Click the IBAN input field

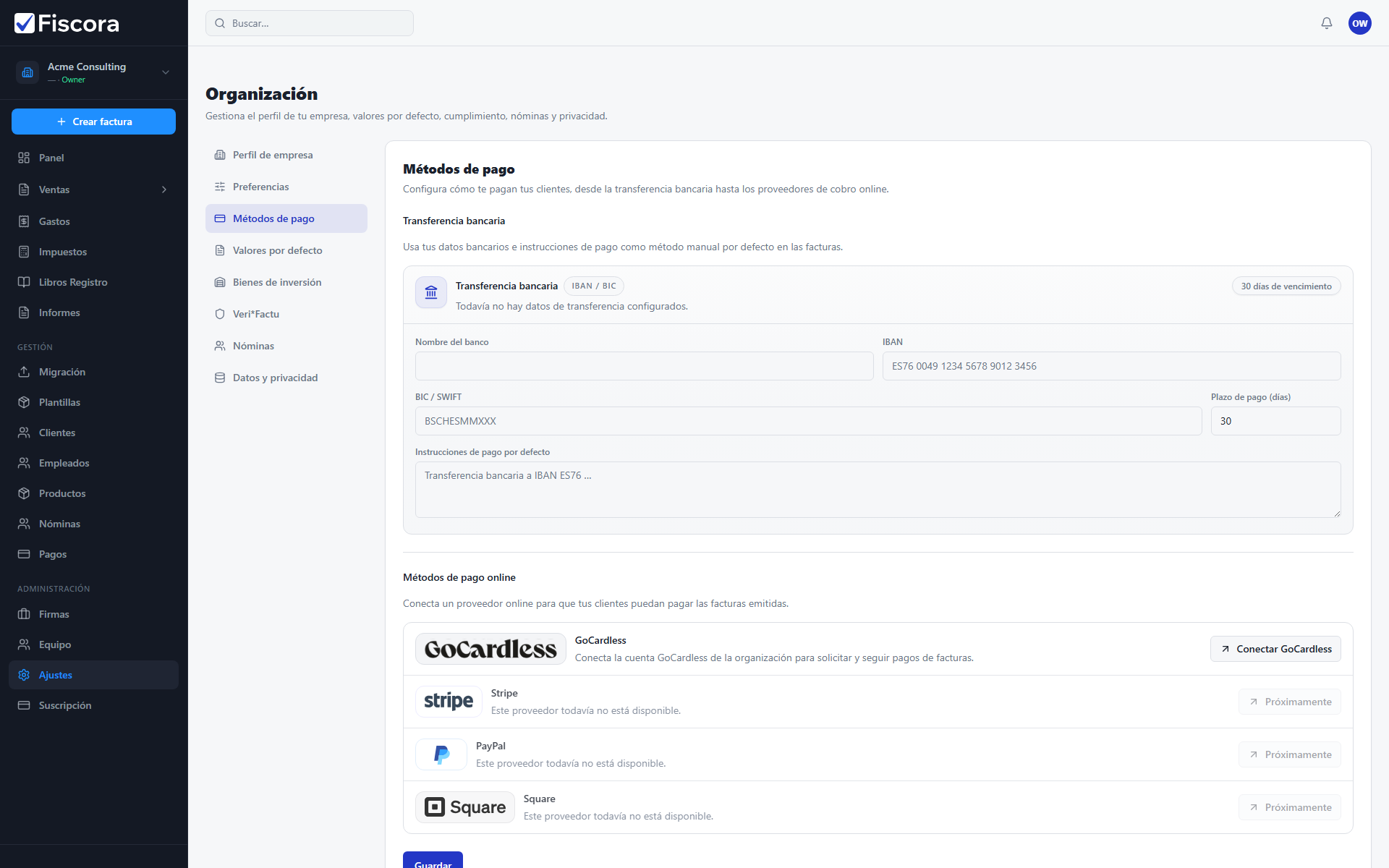click(1111, 366)
